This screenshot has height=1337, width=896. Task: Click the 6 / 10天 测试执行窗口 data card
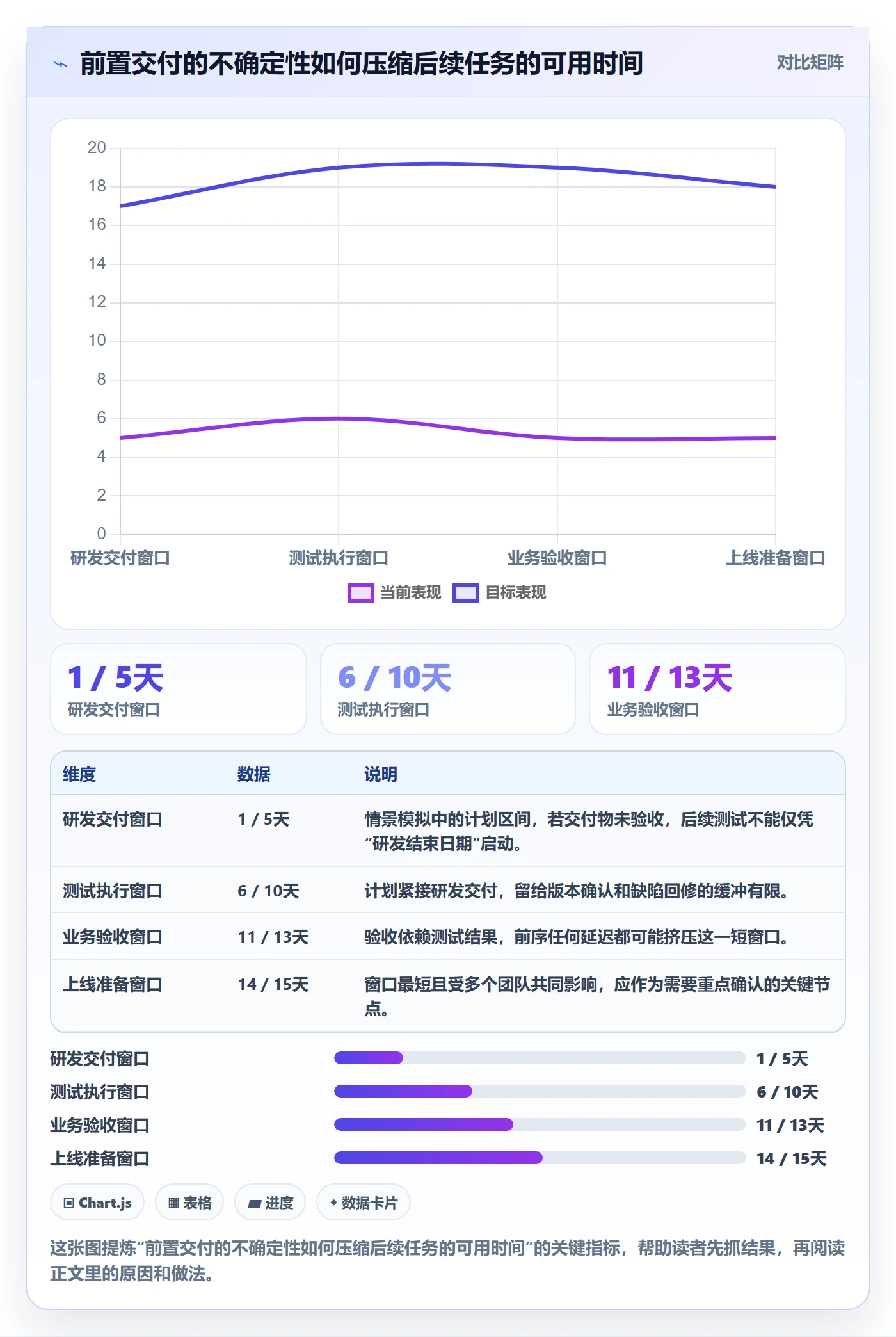point(448,689)
